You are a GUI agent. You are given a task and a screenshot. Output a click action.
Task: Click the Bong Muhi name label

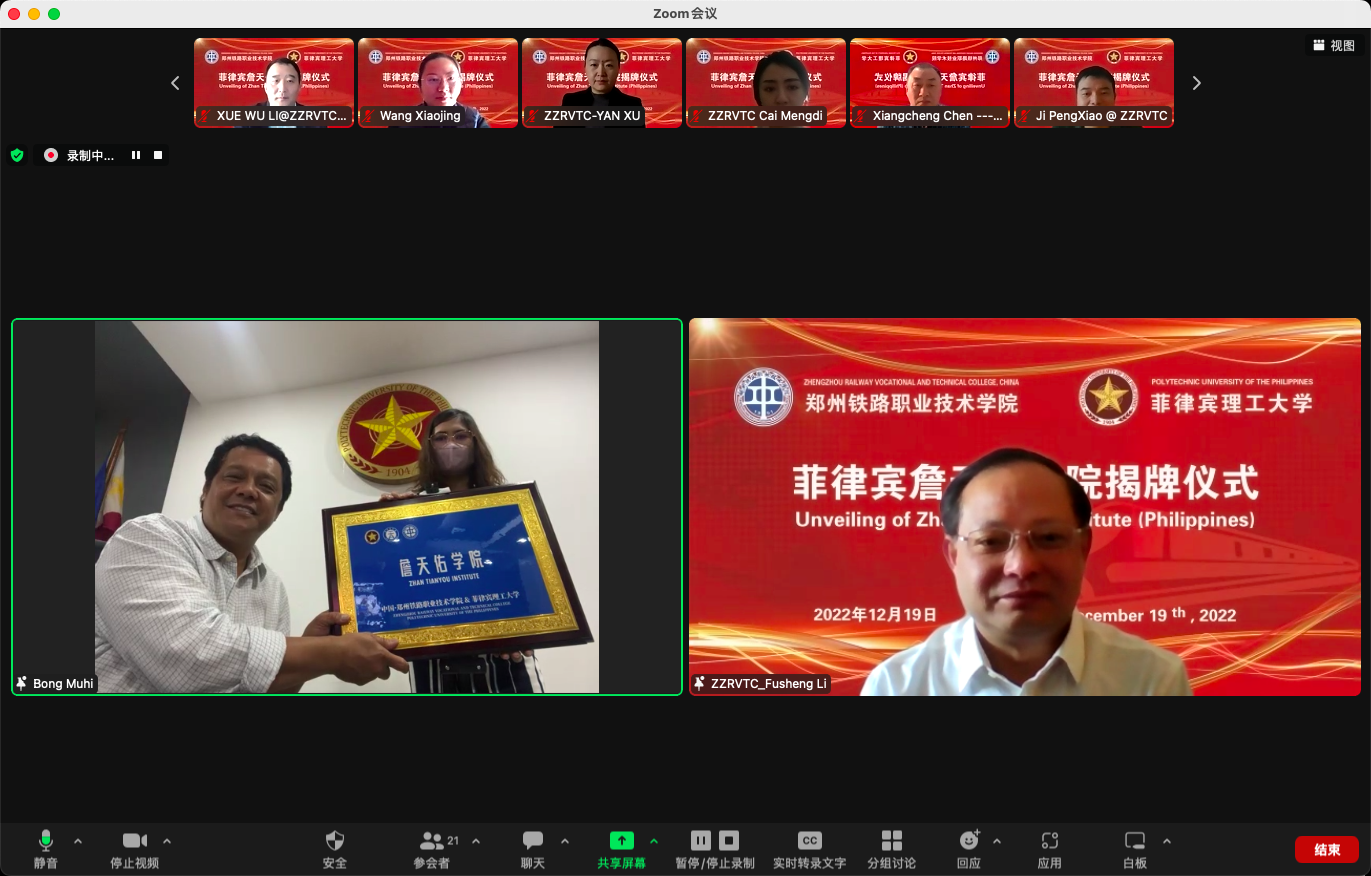pyautogui.click(x=62, y=684)
